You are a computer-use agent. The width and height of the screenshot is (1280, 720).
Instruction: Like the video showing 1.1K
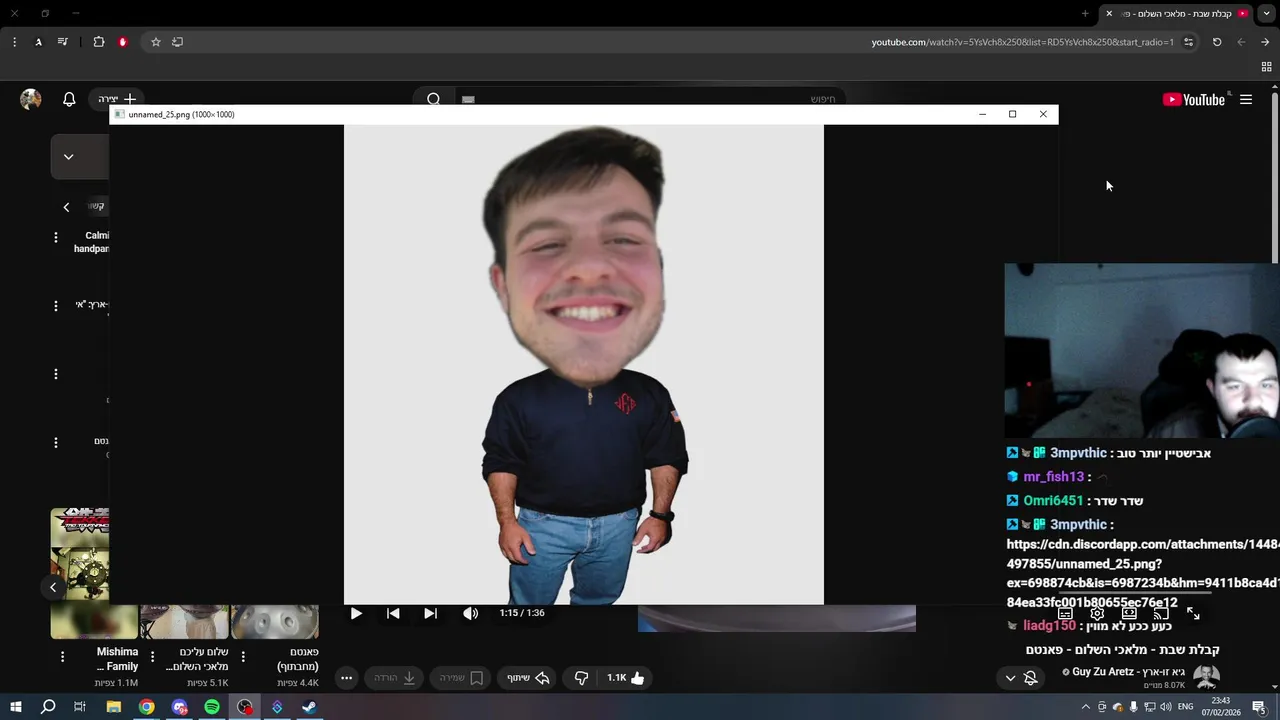point(626,678)
